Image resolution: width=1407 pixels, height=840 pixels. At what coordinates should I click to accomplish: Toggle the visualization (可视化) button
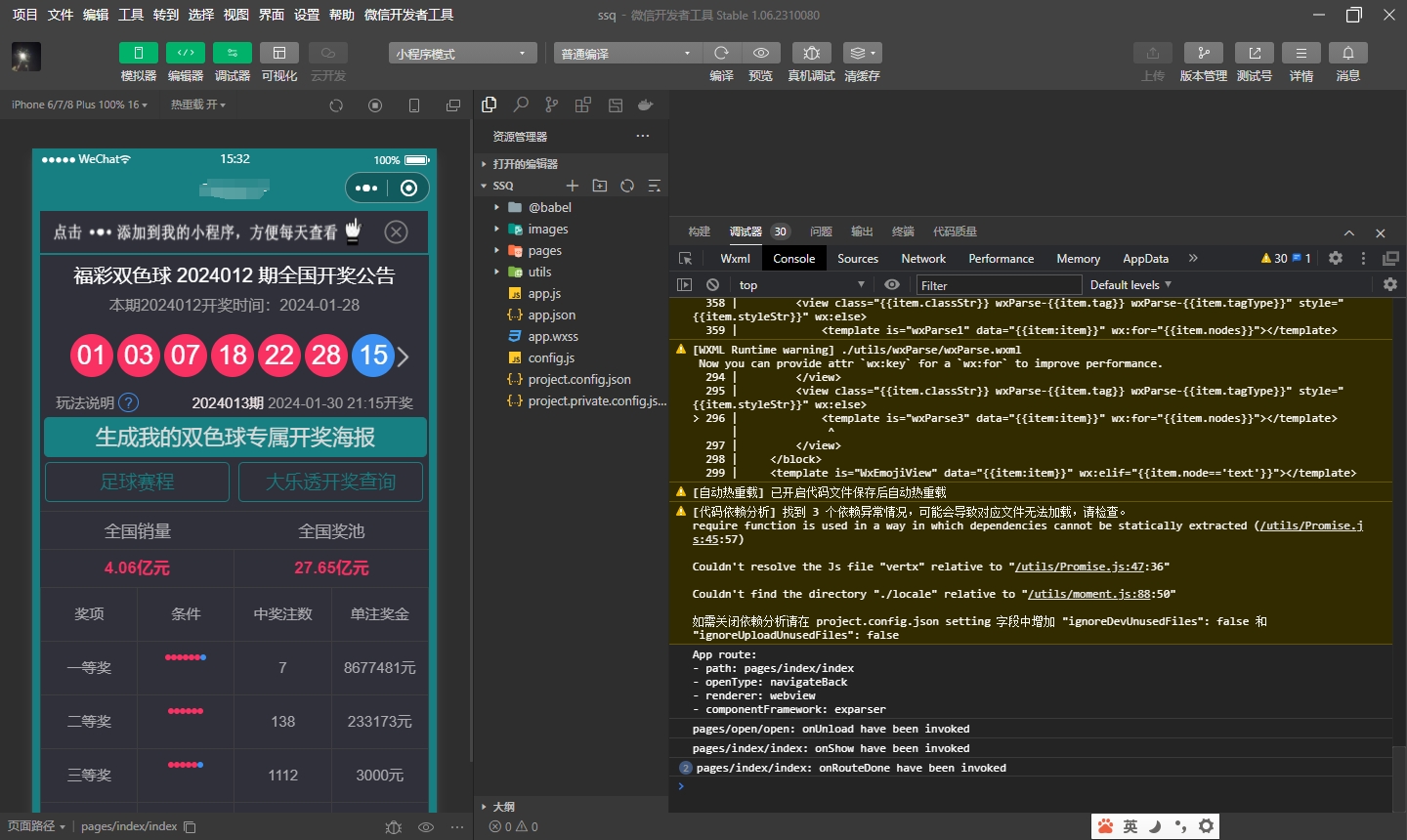pyautogui.click(x=278, y=53)
